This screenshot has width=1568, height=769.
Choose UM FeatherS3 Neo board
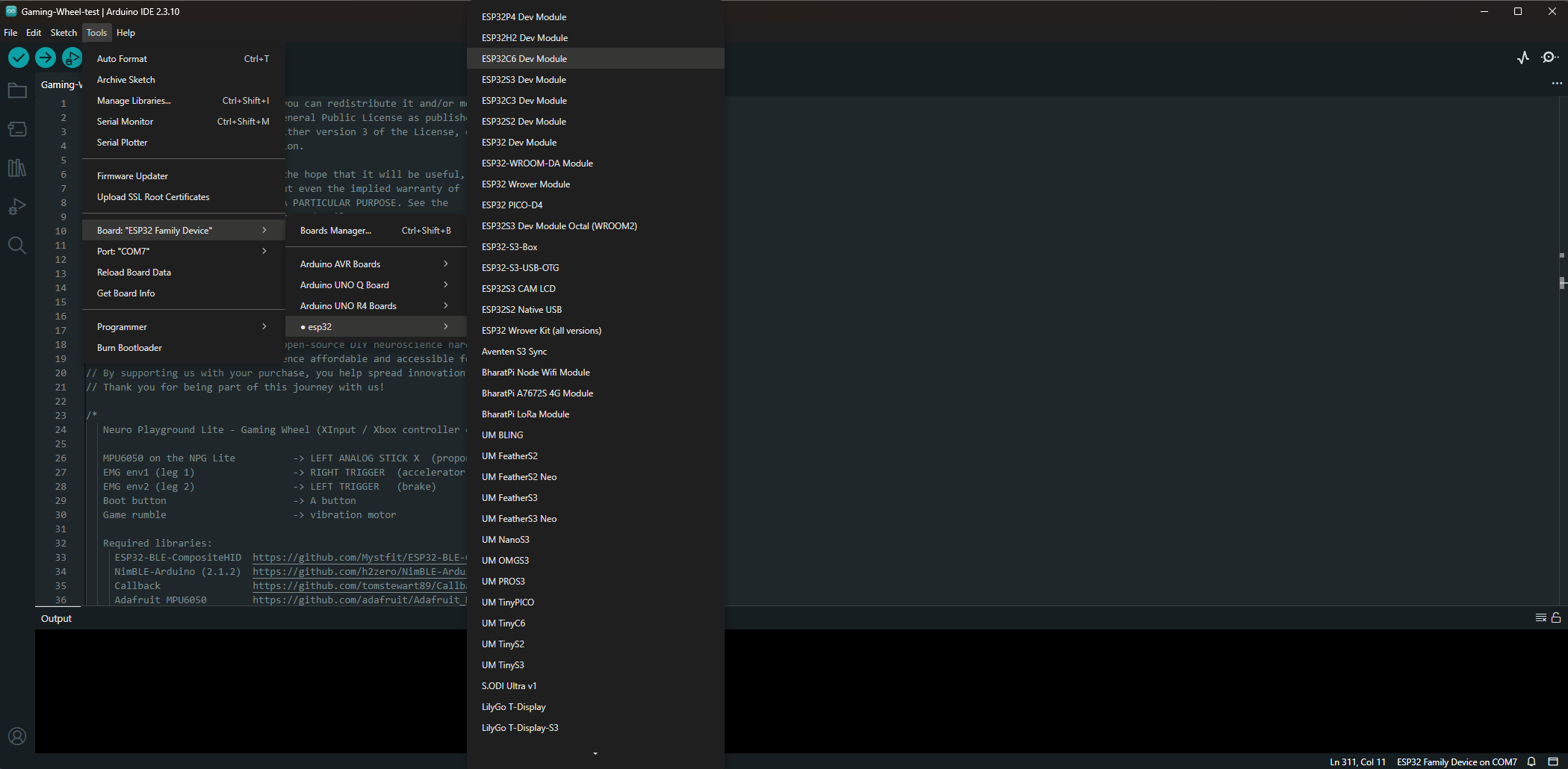tap(595, 518)
